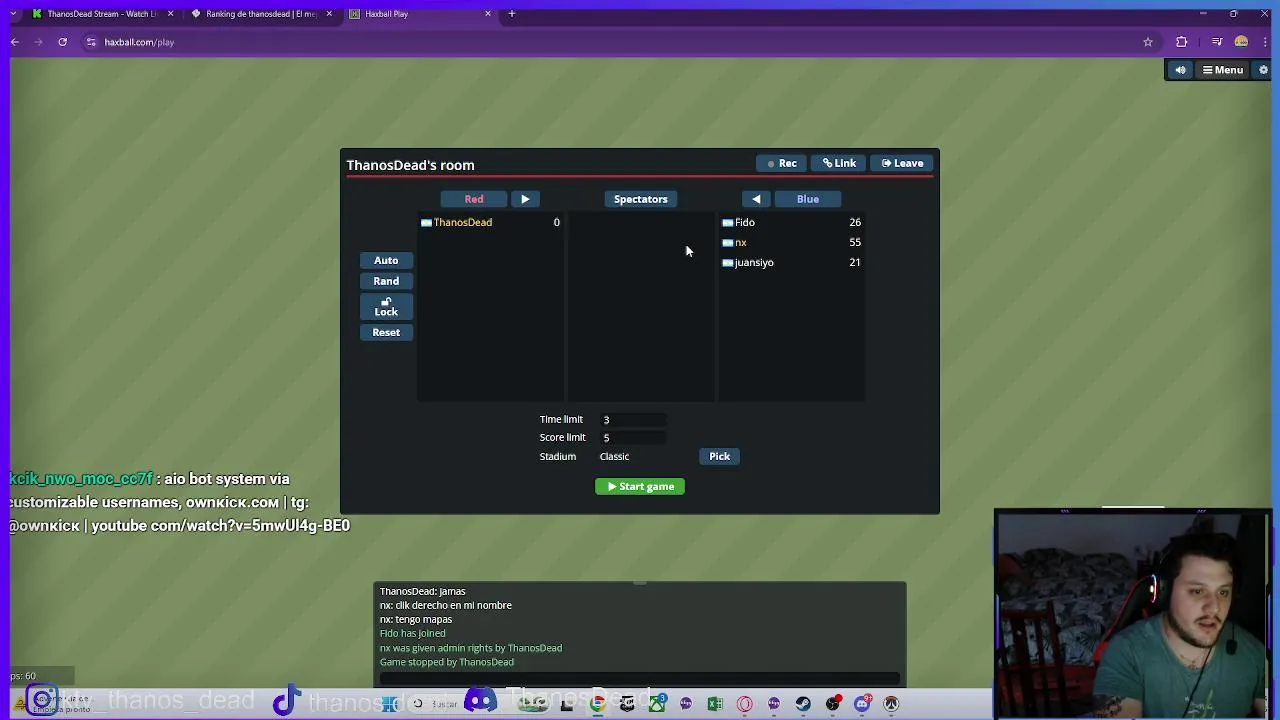Open Overwatch icon in the taskbar

click(891, 704)
